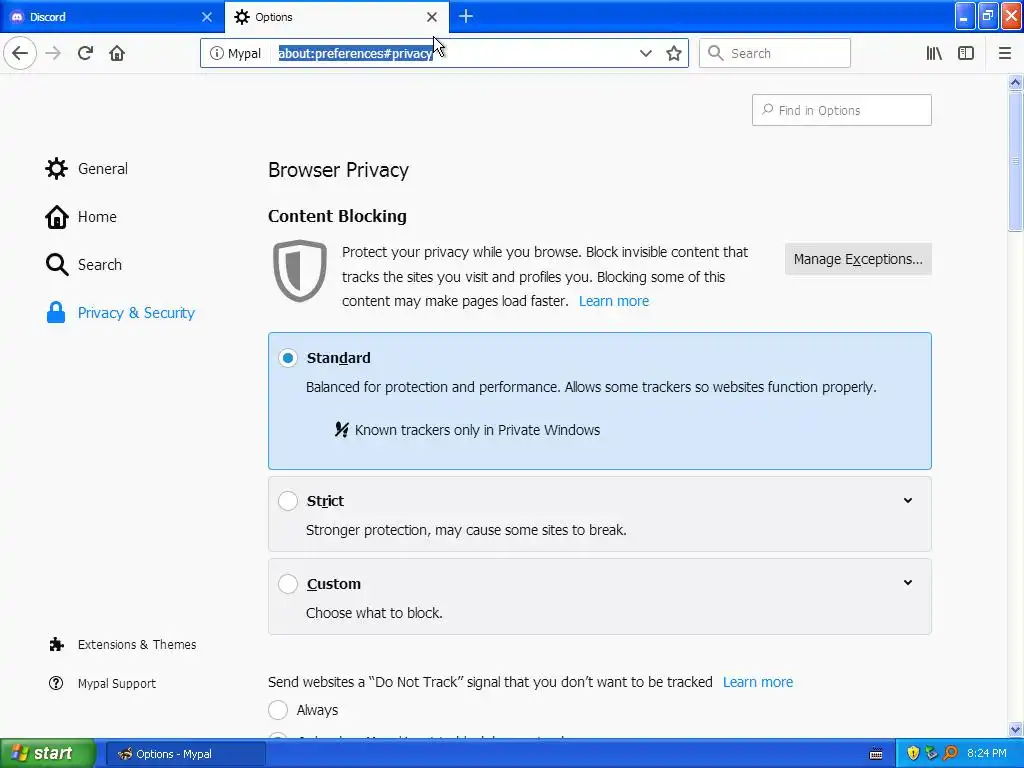Click the vertical scrollbar thumb
Viewport: 1024px width, 768px height.
point(1015,160)
